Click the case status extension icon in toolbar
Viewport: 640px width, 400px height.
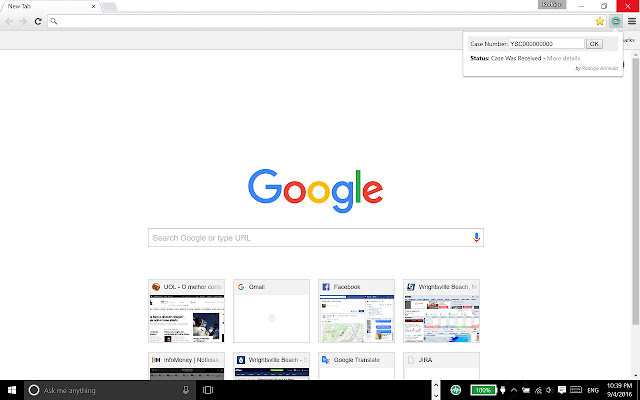coord(616,21)
